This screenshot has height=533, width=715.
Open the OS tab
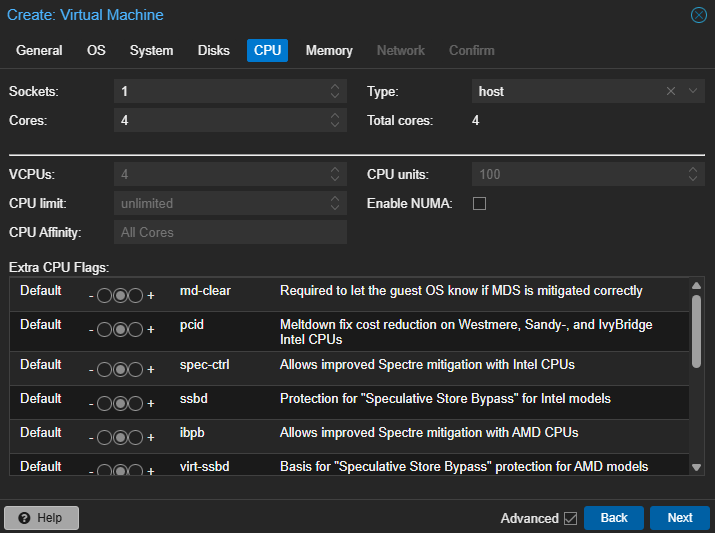click(96, 51)
